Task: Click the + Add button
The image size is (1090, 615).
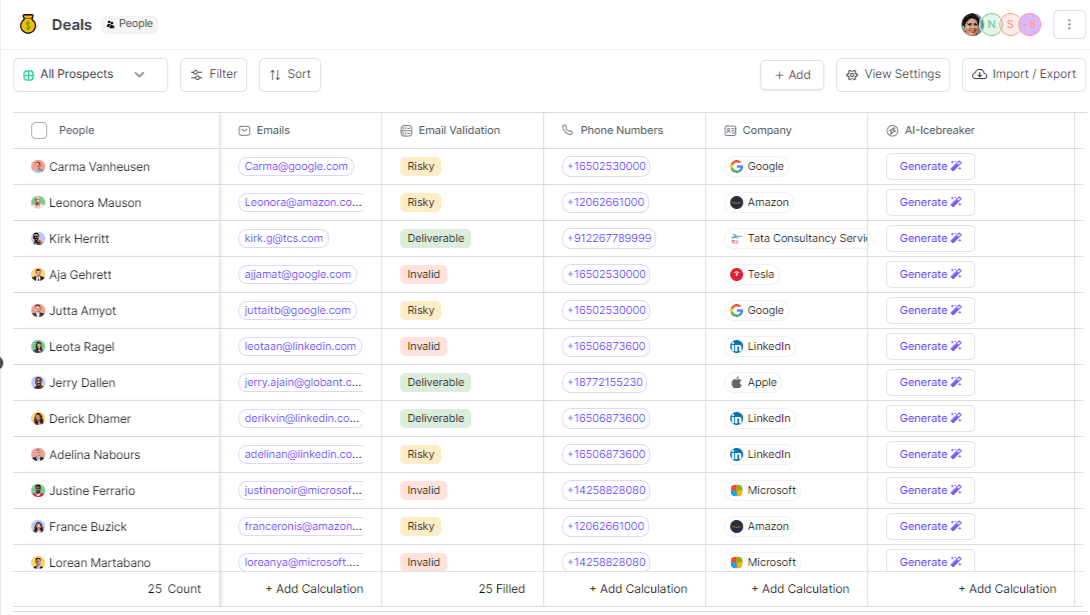Action: click(792, 74)
